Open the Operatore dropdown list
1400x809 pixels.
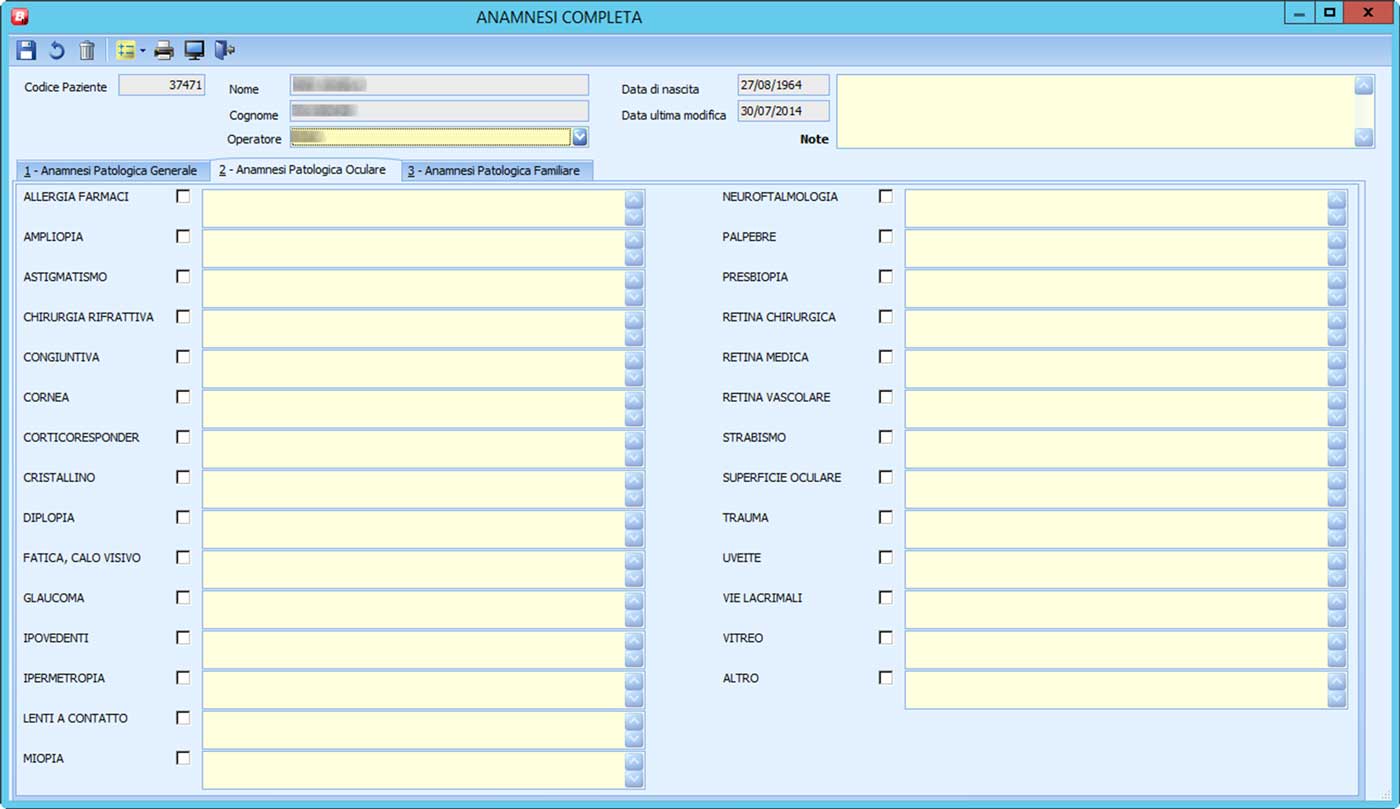pos(580,137)
